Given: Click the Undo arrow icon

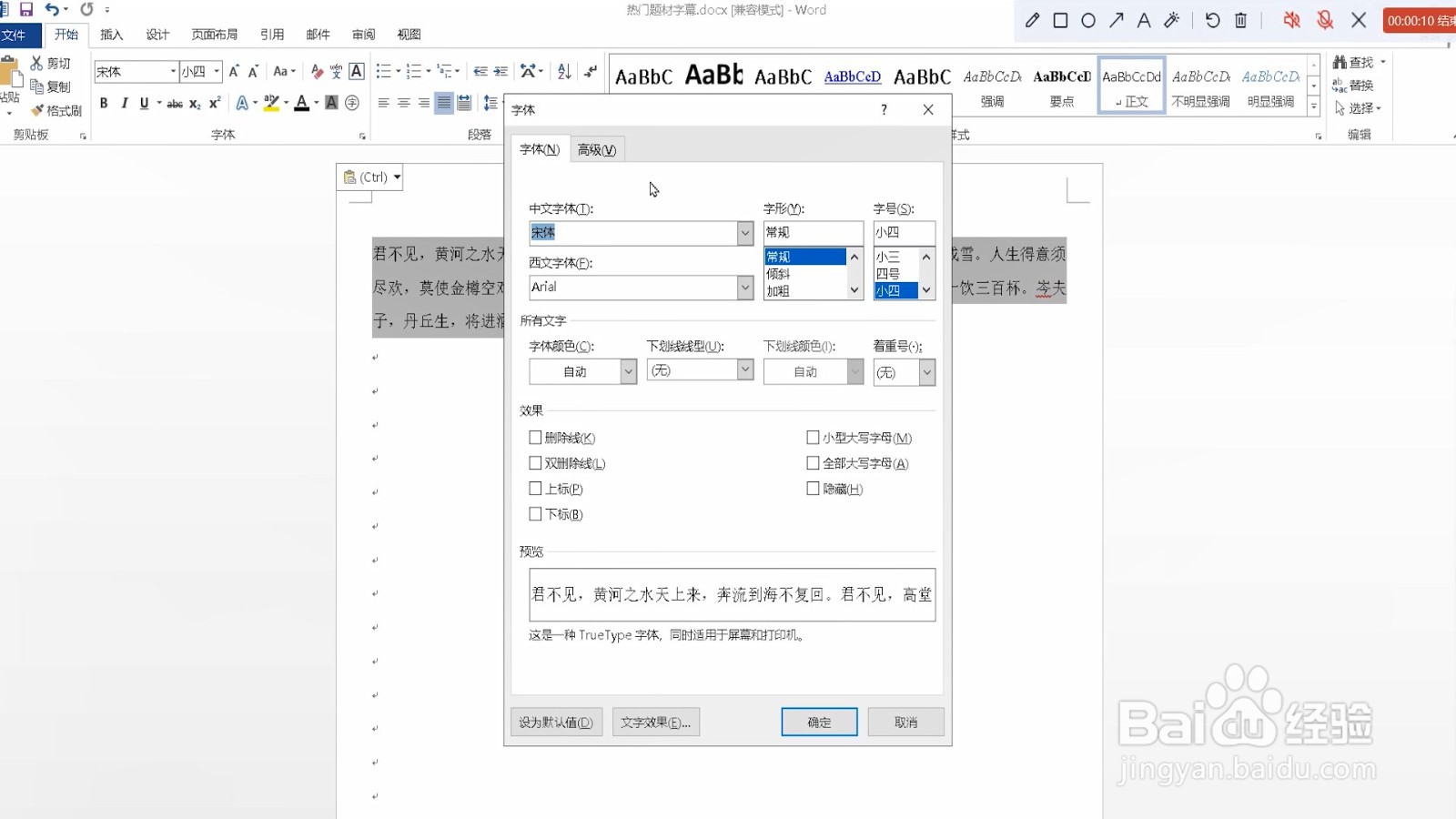Looking at the screenshot, I should click(52, 9).
